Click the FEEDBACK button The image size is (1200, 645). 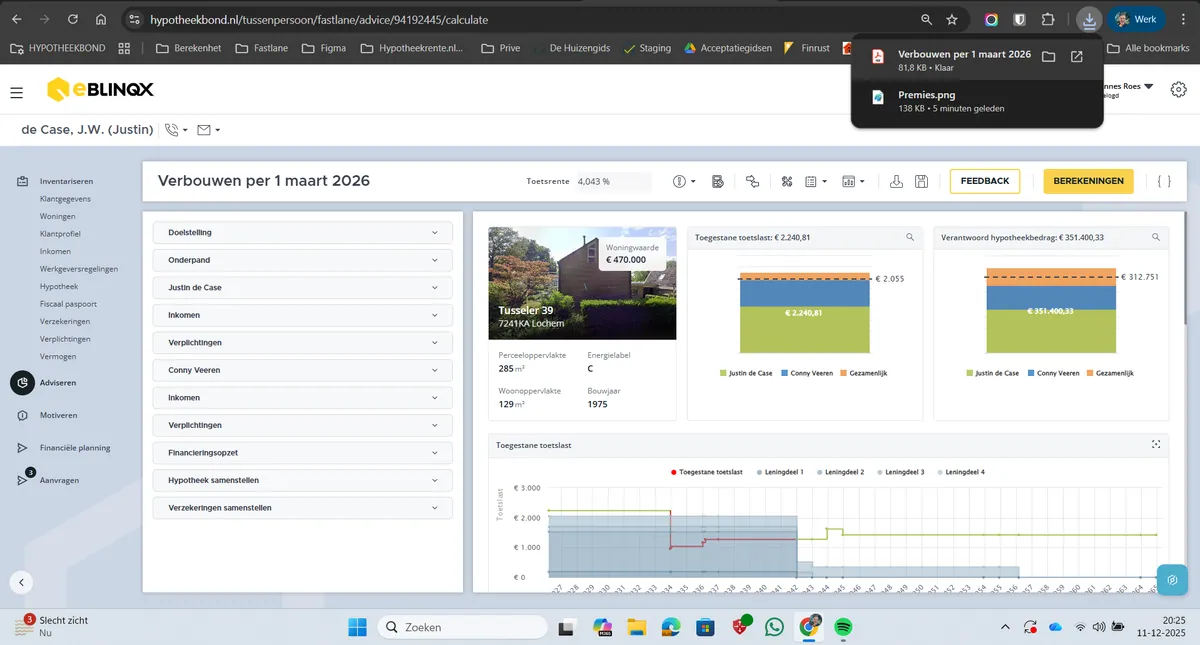[x=985, y=181]
